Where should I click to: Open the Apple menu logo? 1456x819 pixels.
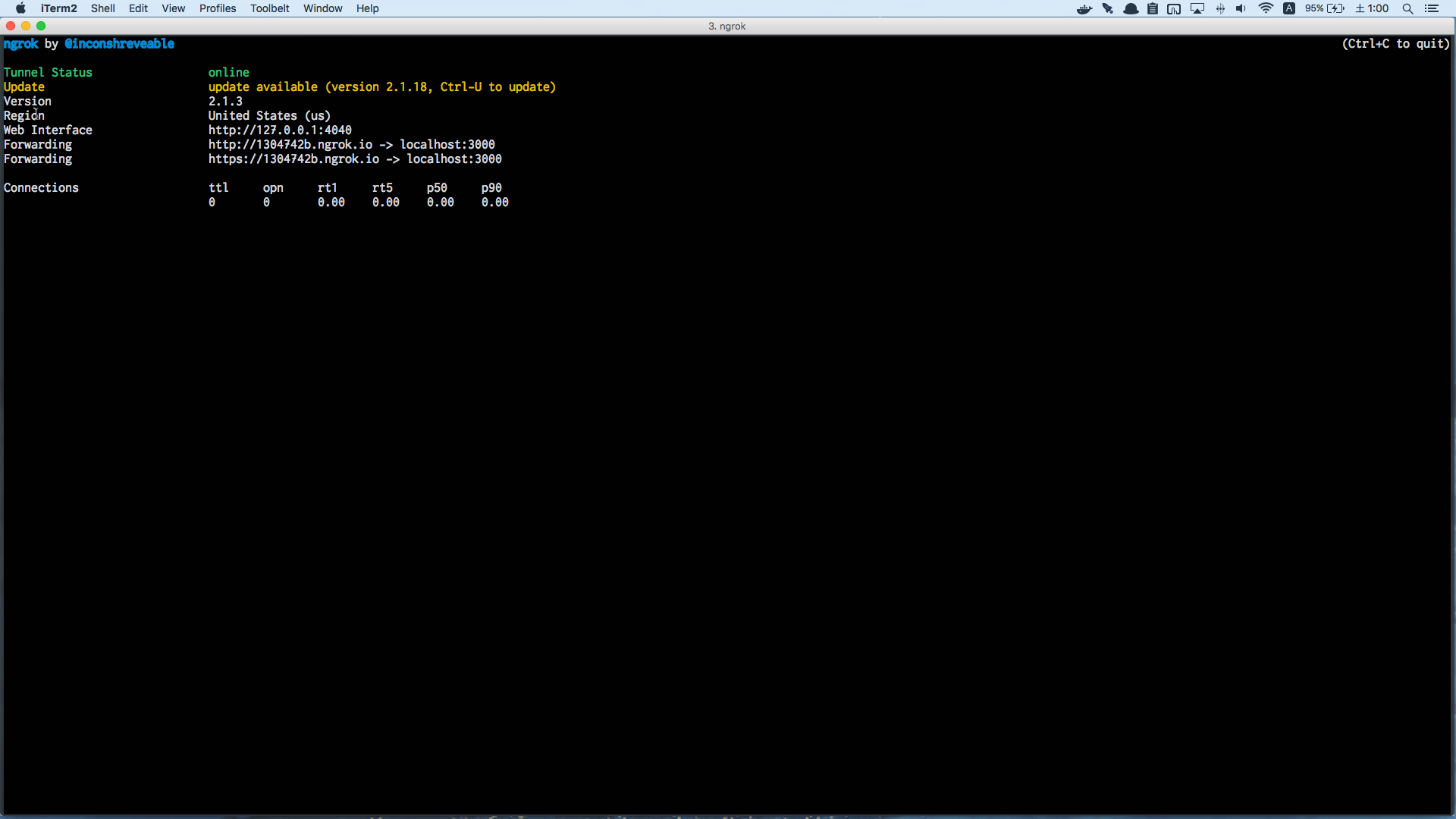tap(20, 8)
